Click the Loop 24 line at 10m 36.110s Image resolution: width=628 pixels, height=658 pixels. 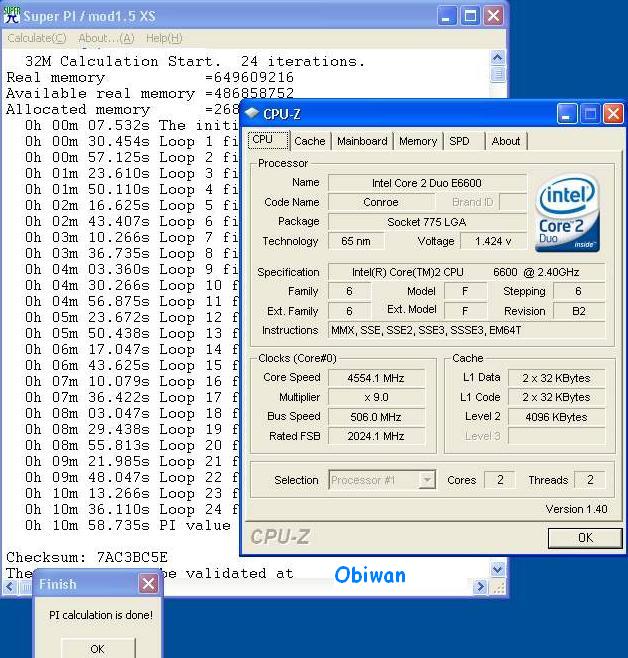coord(131,509)
